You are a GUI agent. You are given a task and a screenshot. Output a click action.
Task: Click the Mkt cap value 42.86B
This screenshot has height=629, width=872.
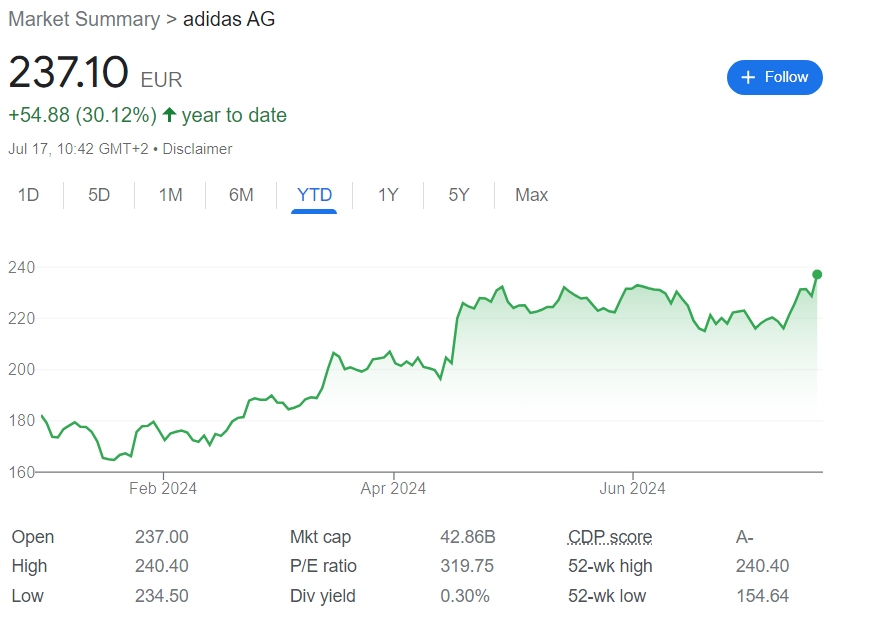coord(468,537)
